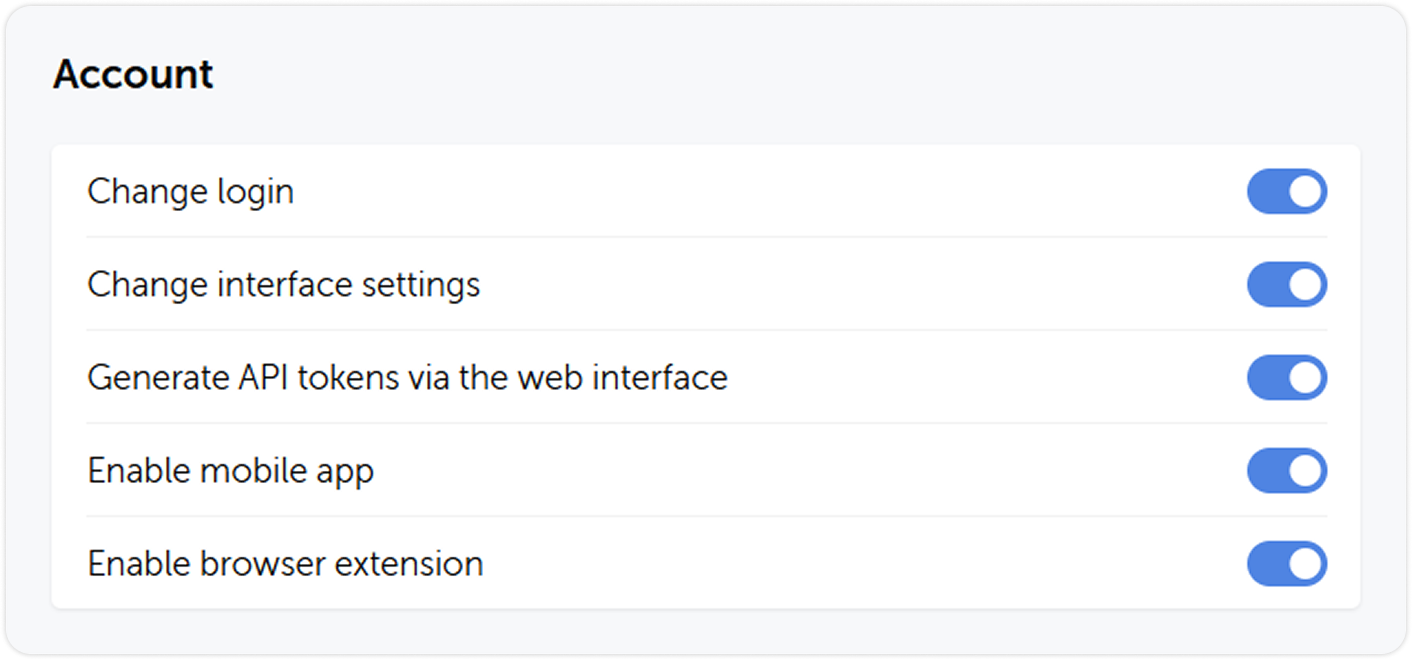Screen dimensions: 1412x660
Task: Click the row containing Change login
Action: click(x=700, y=191)
